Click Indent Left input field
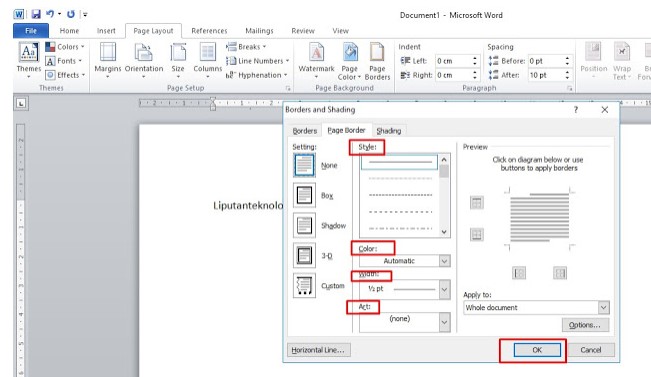Screen dimensions: 651x377 [453, 61]
